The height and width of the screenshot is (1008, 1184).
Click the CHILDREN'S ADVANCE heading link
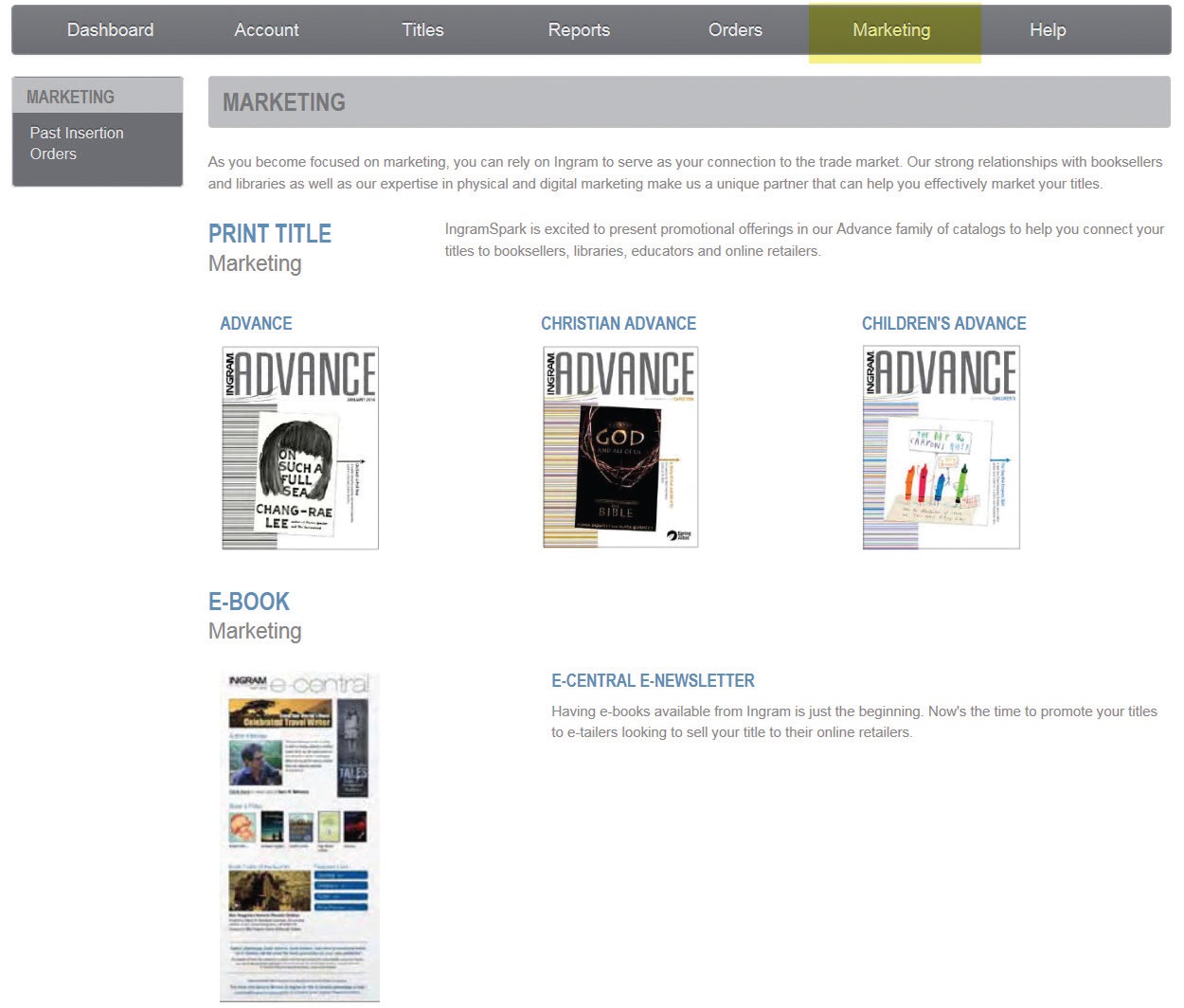click(943, 324)
